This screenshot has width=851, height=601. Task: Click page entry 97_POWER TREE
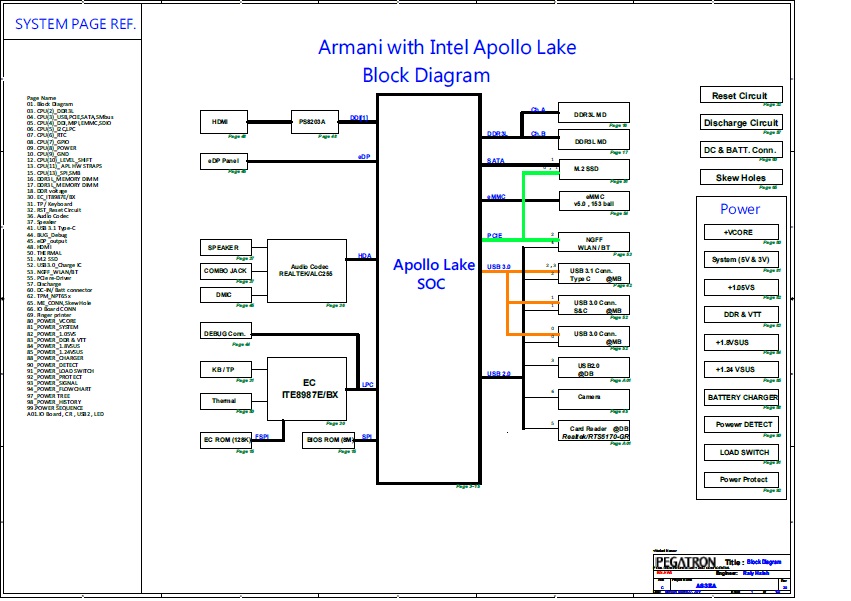[48, 396]
